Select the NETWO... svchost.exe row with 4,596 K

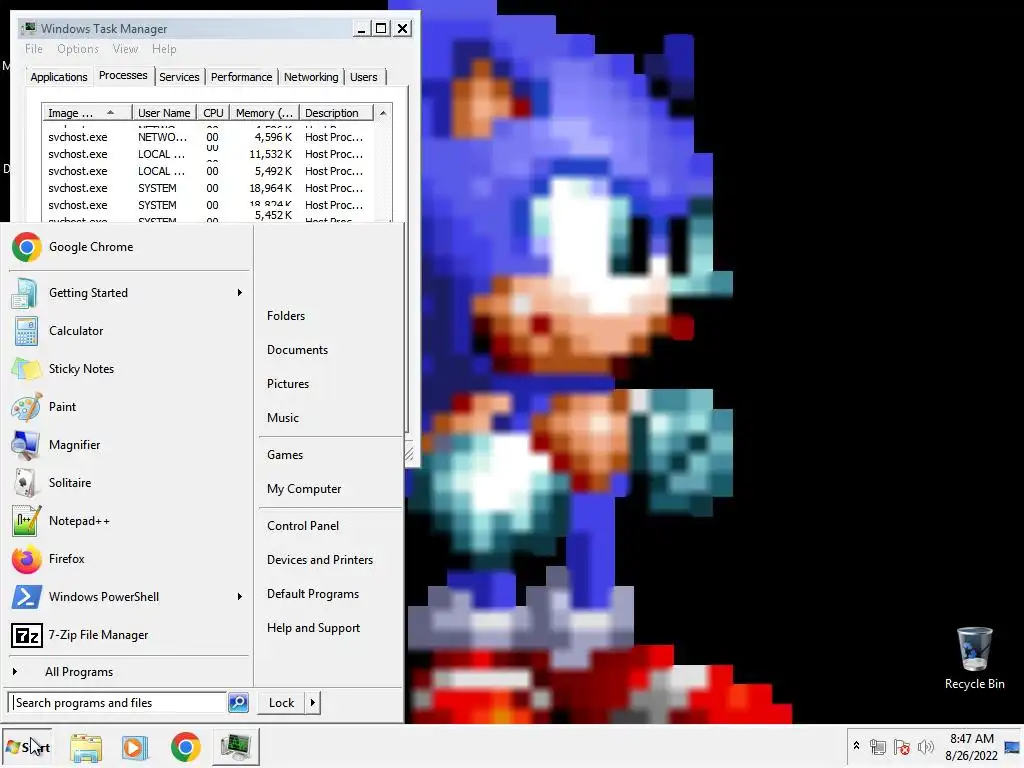[208, 137]
